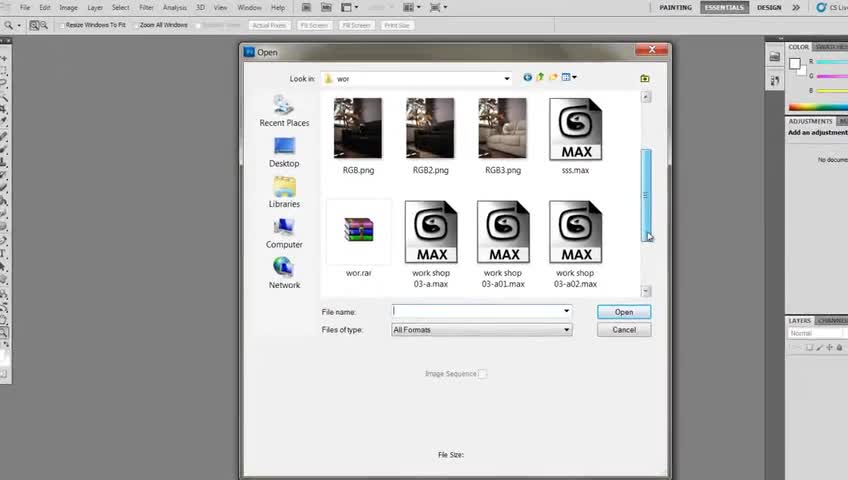The image size is (848, 480).
Task: Open the File menu
Action: point(25,8)
